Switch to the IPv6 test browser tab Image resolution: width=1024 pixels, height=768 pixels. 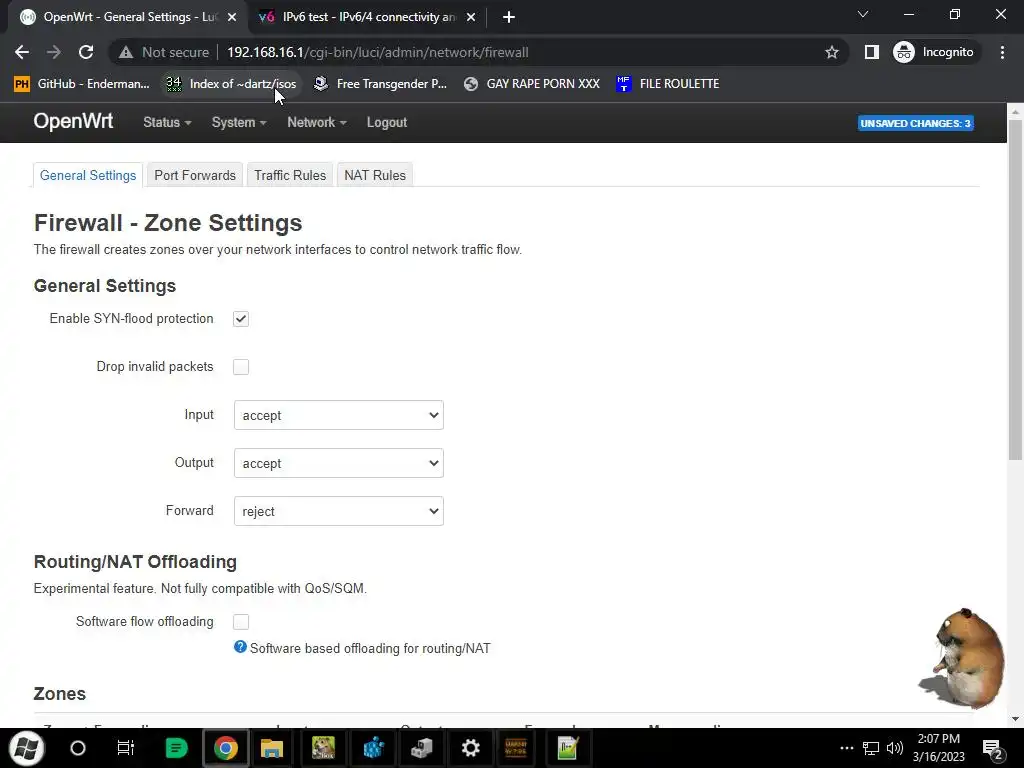click(x=366, y=17)
